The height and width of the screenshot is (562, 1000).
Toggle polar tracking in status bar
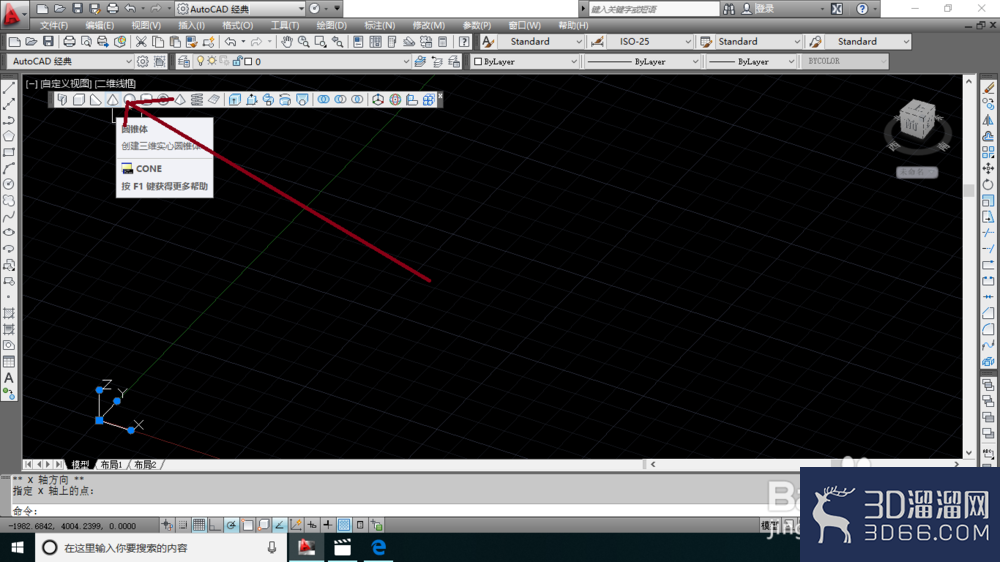(231, 525)
